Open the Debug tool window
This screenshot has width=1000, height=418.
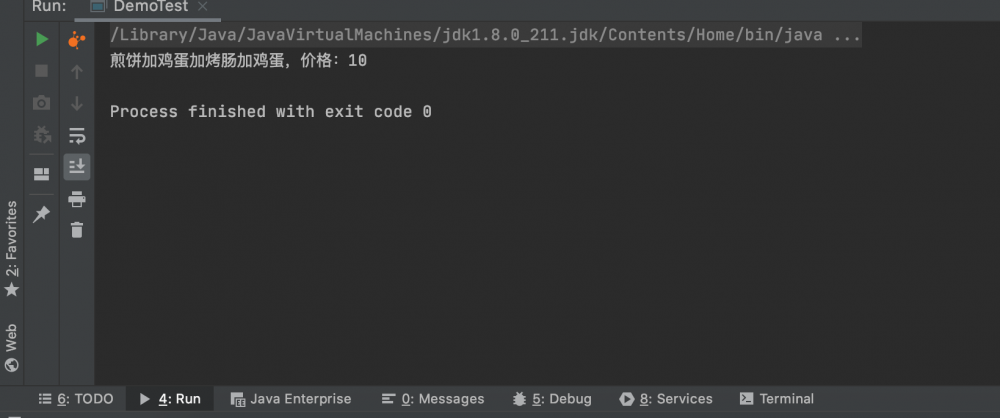(x=551, y=399)
